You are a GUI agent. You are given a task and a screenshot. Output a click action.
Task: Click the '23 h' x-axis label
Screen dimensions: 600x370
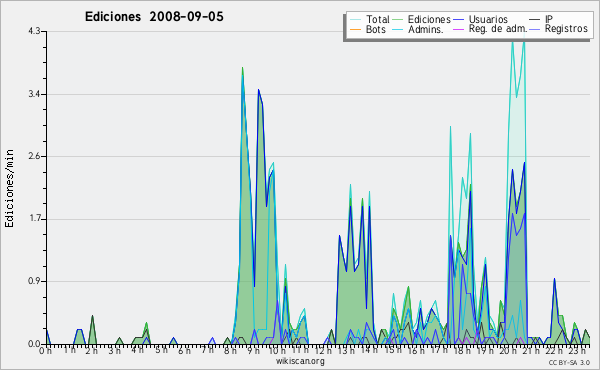tap(576, 350)
